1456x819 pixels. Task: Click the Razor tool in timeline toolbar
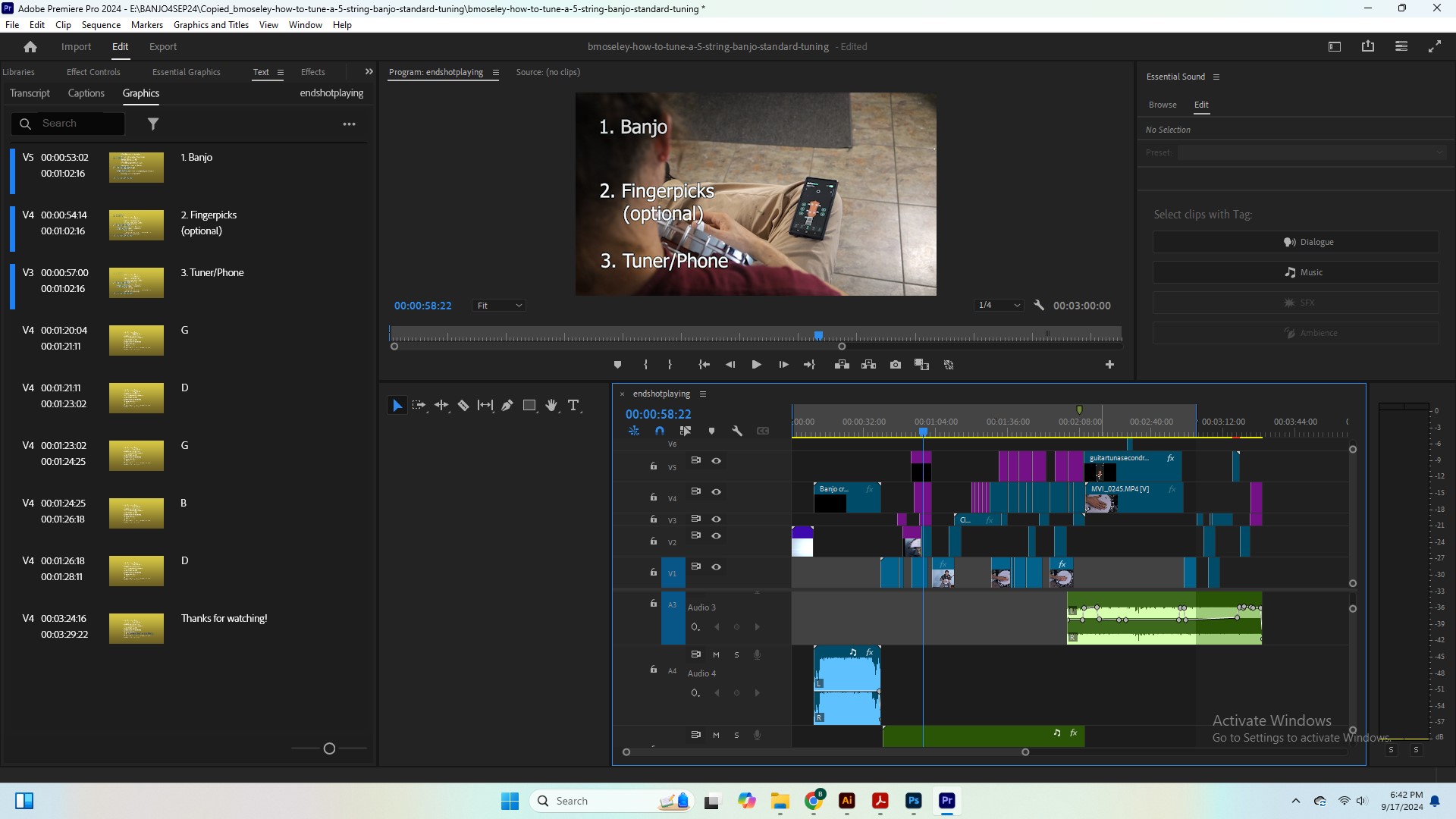click(x=463, y=405)
